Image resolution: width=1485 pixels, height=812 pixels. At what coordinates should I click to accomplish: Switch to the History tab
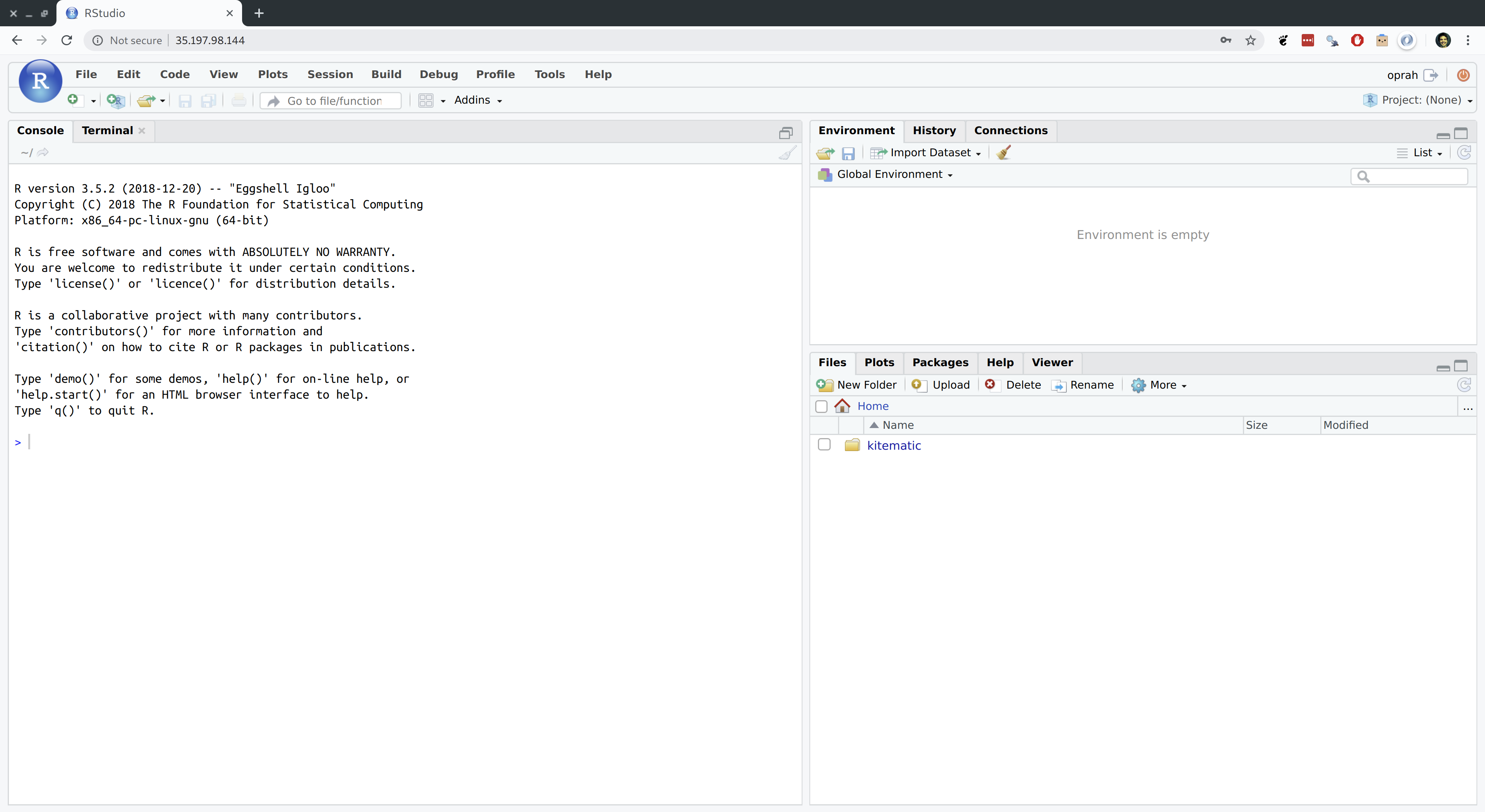(x=934, y=130)
